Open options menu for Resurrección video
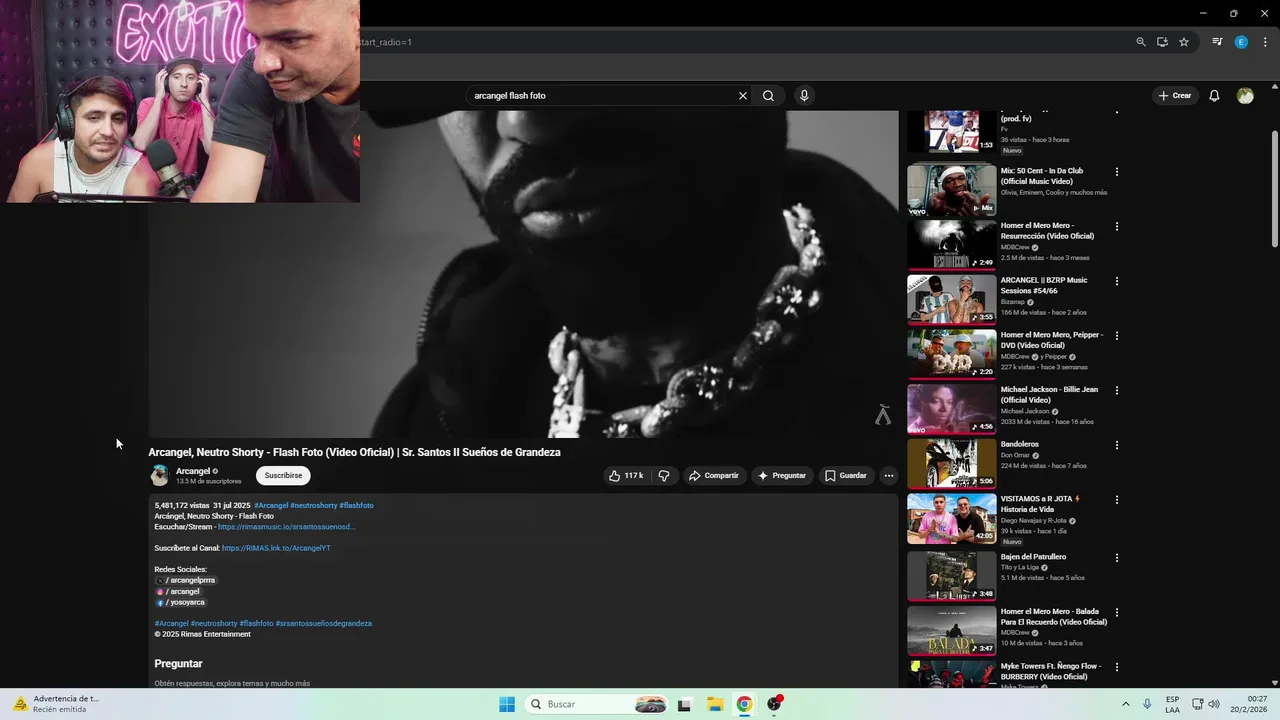Image resolution: width=1280 pixels, height=720 pixels. tap(1117, 227)
